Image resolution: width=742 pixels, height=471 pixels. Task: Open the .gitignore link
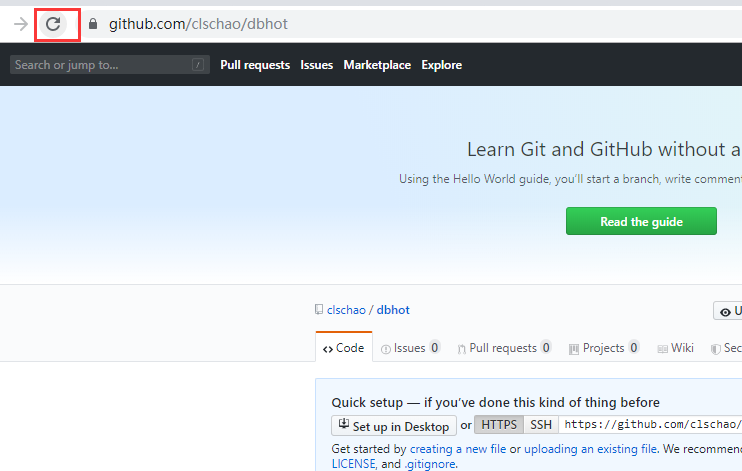[430, 464]
